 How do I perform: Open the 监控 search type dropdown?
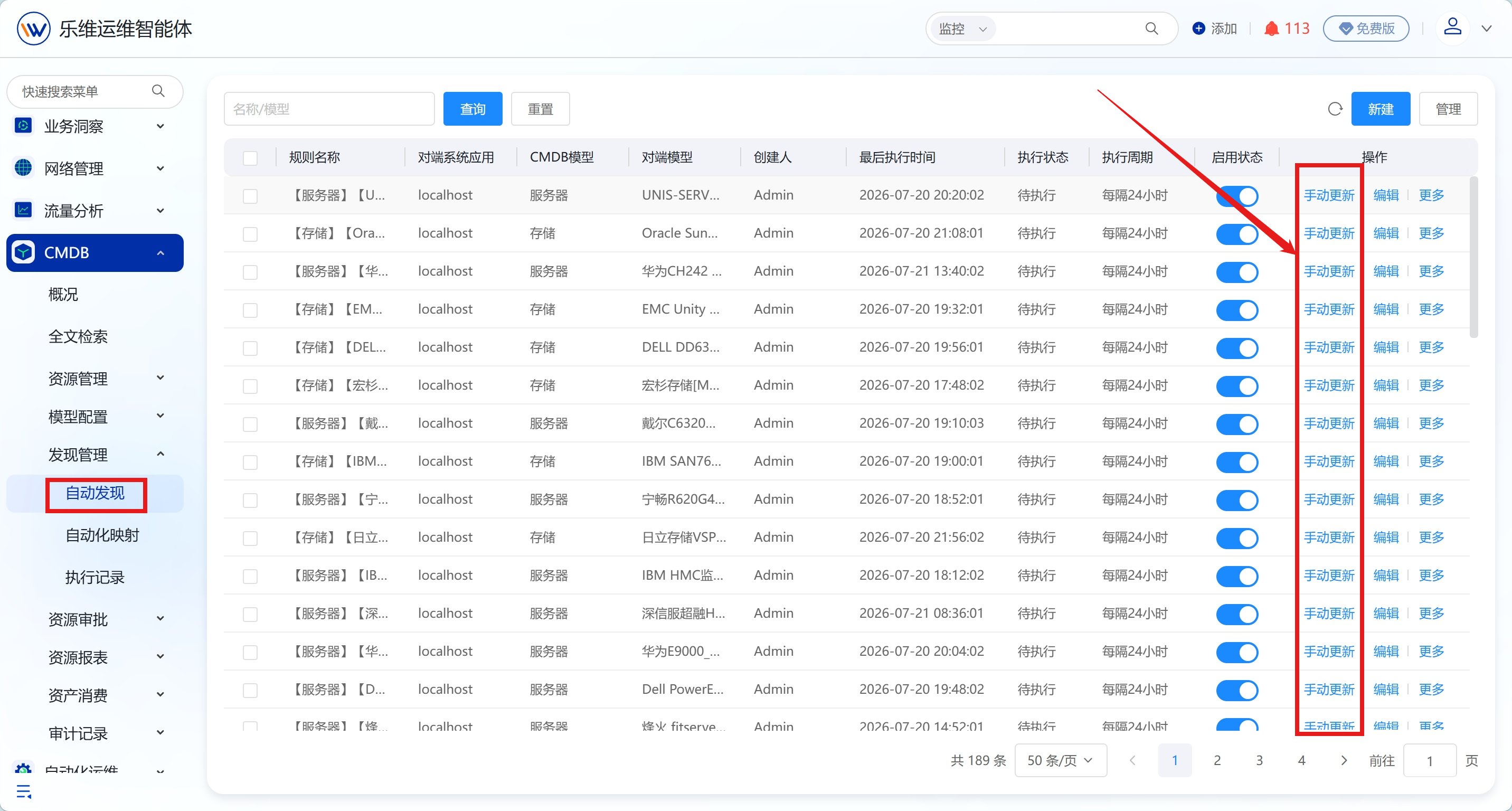click(x=962, y=28)
